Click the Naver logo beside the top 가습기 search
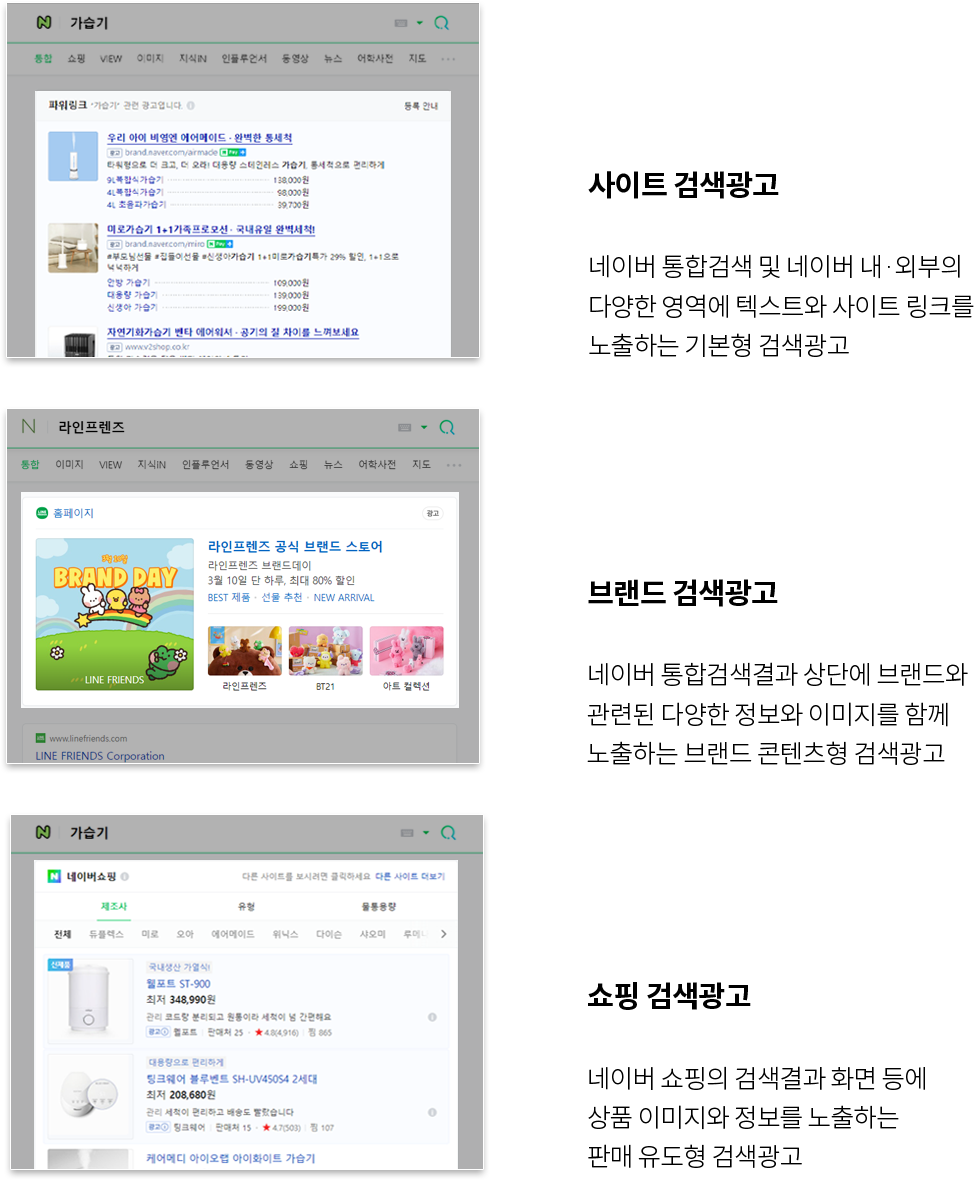The height and width of the screenshot is (1180, 974). click(44, 23)
